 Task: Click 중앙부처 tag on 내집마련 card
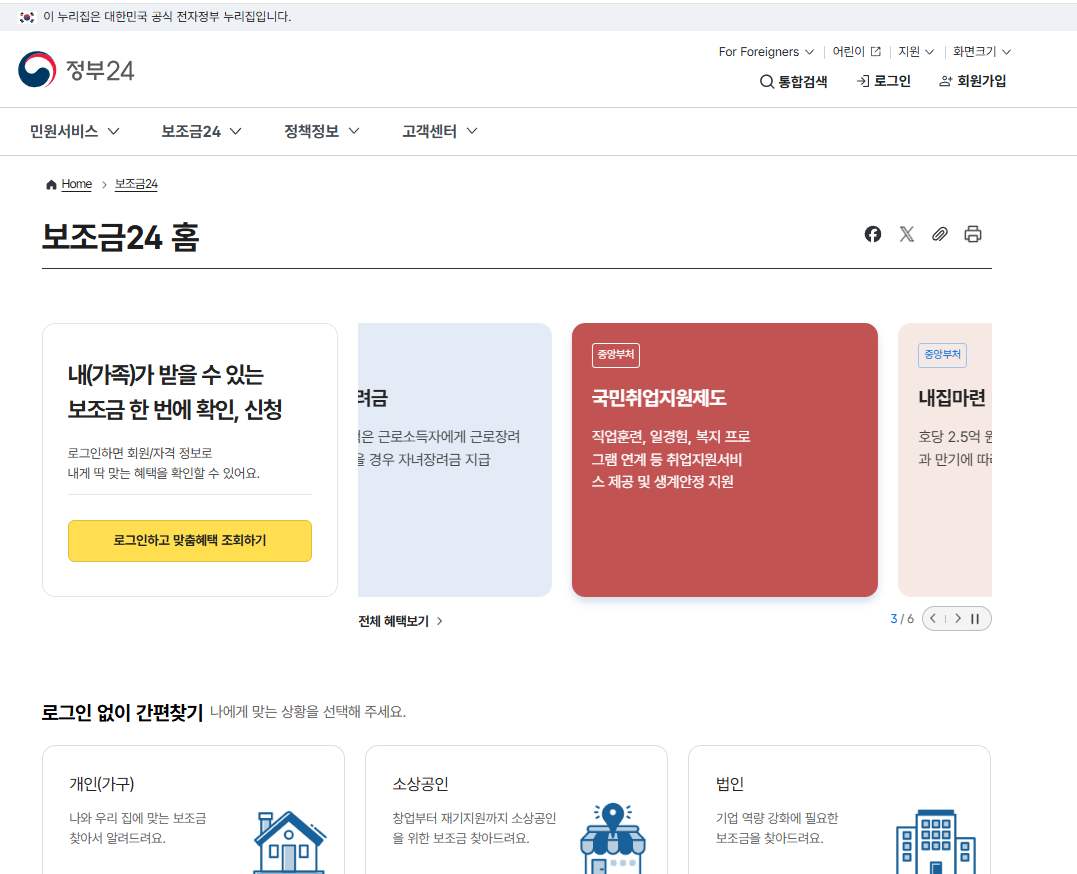point(942,355)
